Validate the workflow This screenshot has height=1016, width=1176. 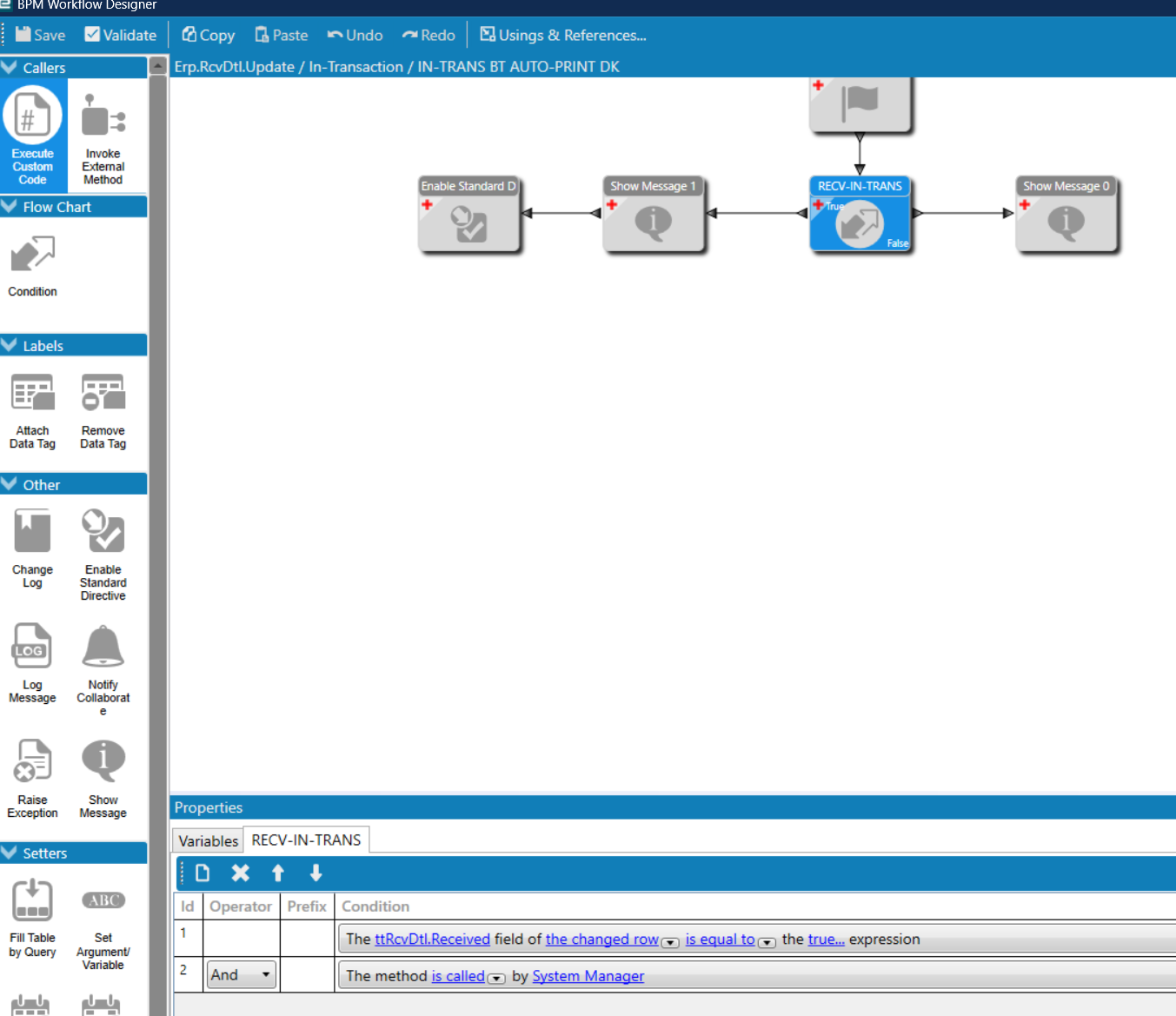pos(120,35)
